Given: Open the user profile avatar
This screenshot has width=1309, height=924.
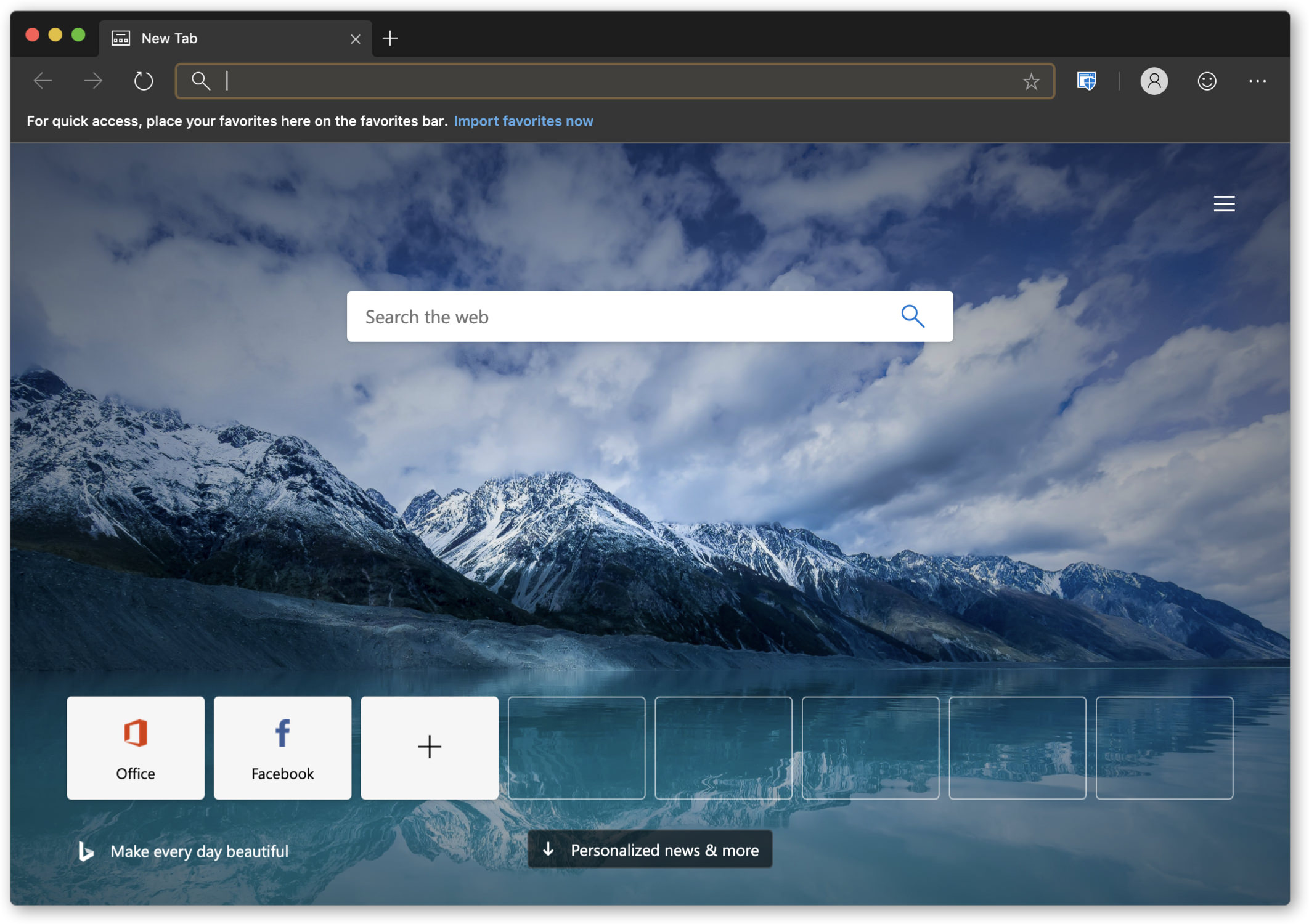Looking at the screenshot, I should click(1154, 81).
